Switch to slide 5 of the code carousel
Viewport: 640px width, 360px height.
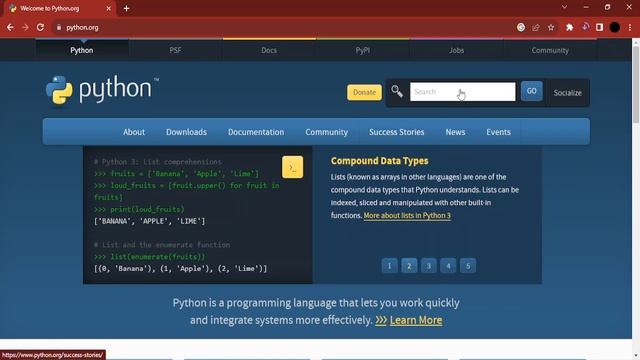click(x=468, y=266)
